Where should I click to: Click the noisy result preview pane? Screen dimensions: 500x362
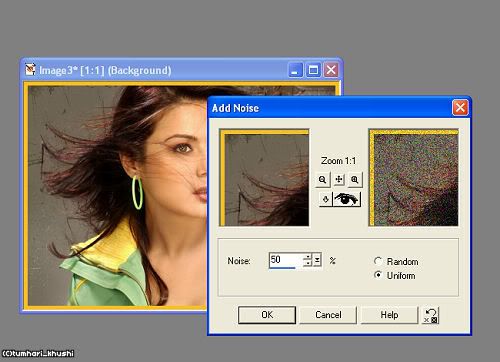pos(413,178)
